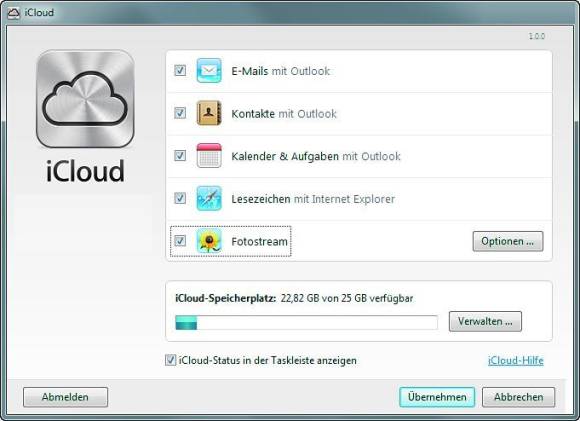Disable Kalender & Aufgaben sync checkbox
Viewport: 580px width, 421px height.
(x=180, y=156)
